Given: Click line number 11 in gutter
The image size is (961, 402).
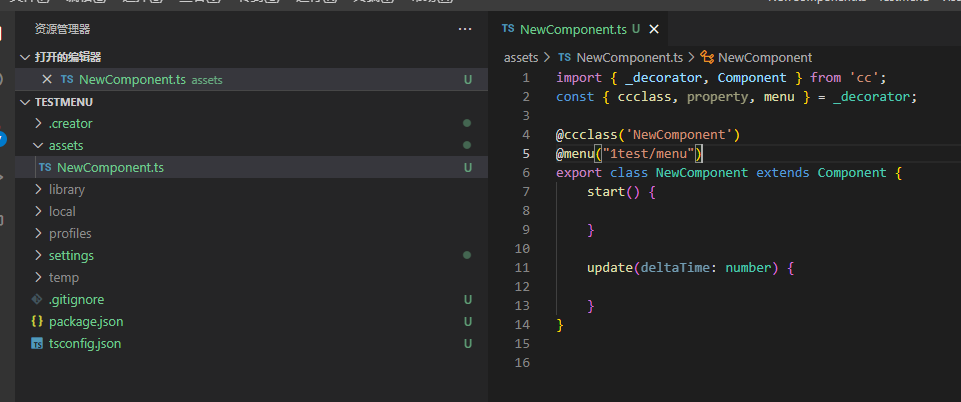Looking at the screenshot, I should point(521,268).
